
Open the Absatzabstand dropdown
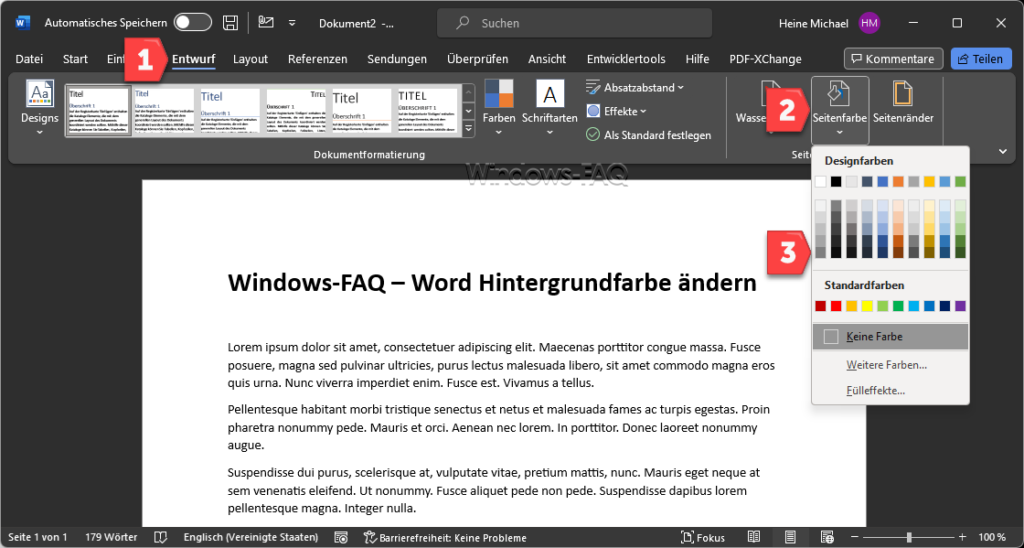click(x=635, y=88)
